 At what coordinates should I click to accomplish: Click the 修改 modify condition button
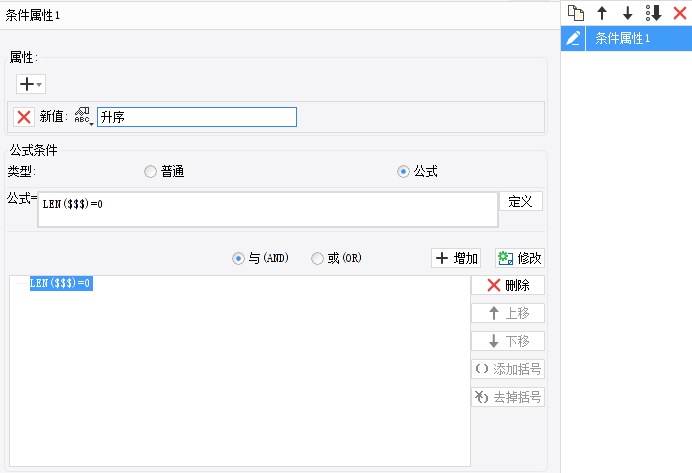[x=520, y=258]
